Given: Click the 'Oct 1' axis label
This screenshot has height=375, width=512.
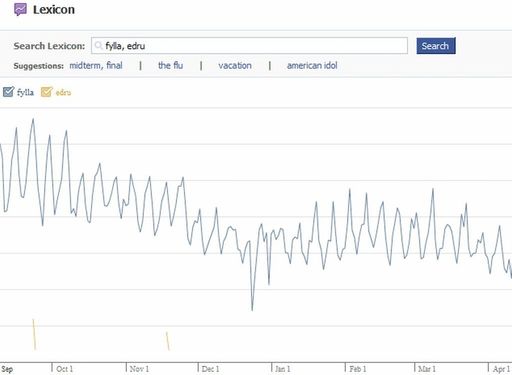Looking at the screenshot, I should click(64, 369).
